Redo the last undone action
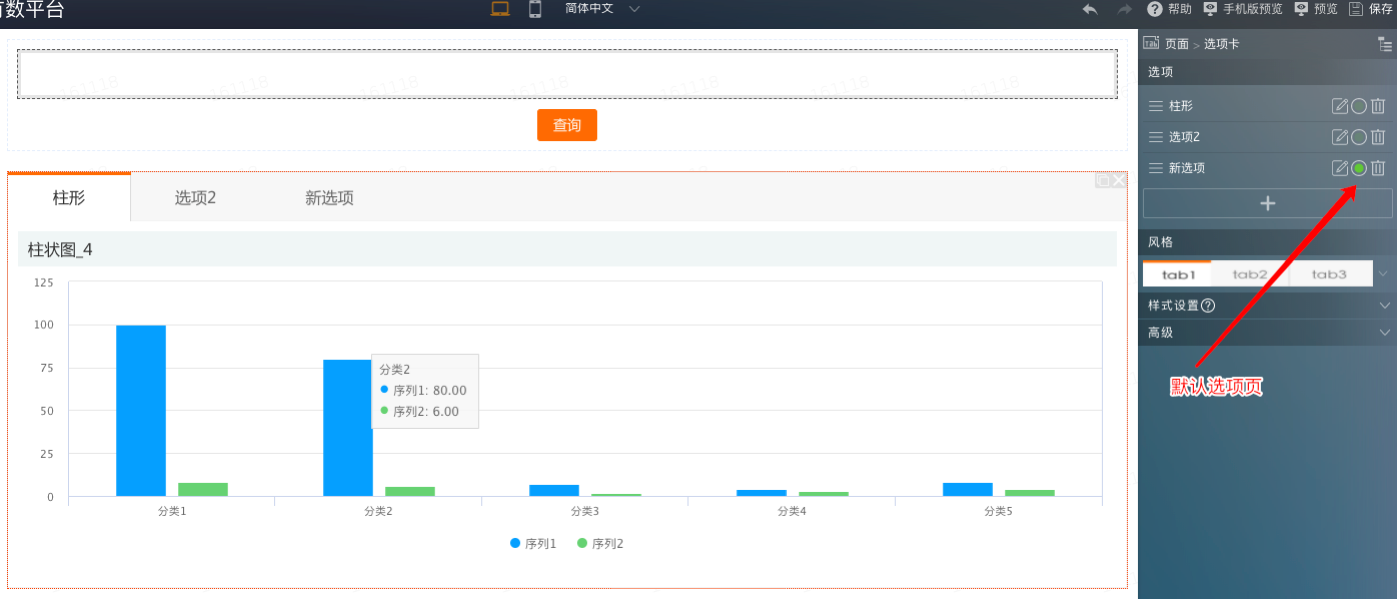 coord(1124,9)
